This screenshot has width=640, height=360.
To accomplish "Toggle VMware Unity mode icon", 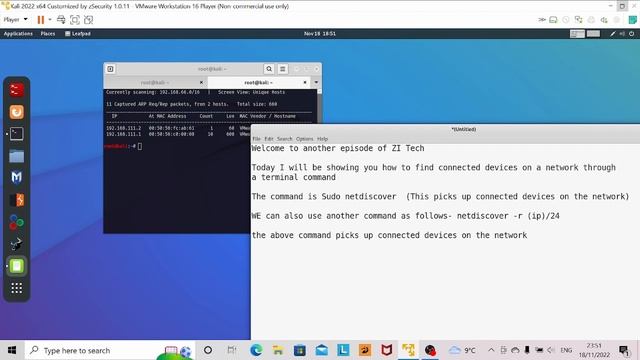I will click(x=89, y=20).
